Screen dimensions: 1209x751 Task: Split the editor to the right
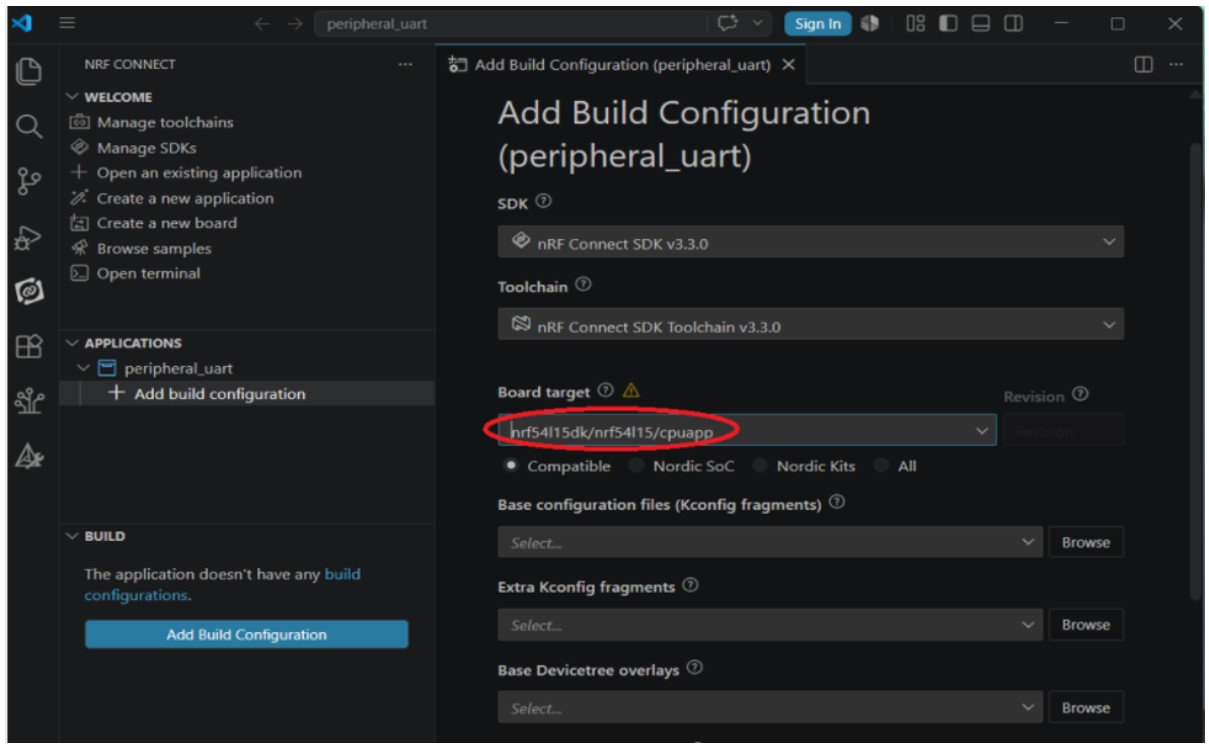click(x=1142, y=64)
